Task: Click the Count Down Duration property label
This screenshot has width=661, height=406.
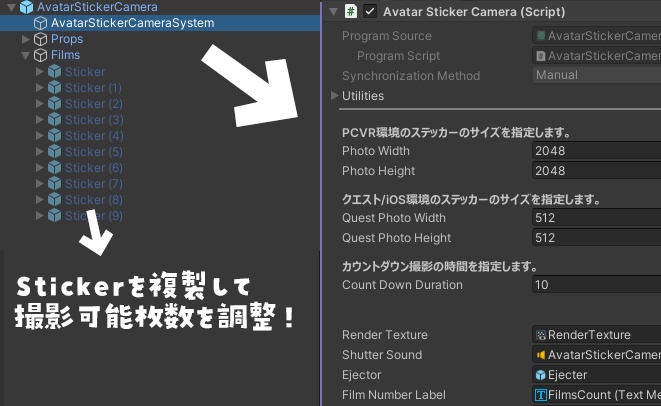Action: point(402,285)
